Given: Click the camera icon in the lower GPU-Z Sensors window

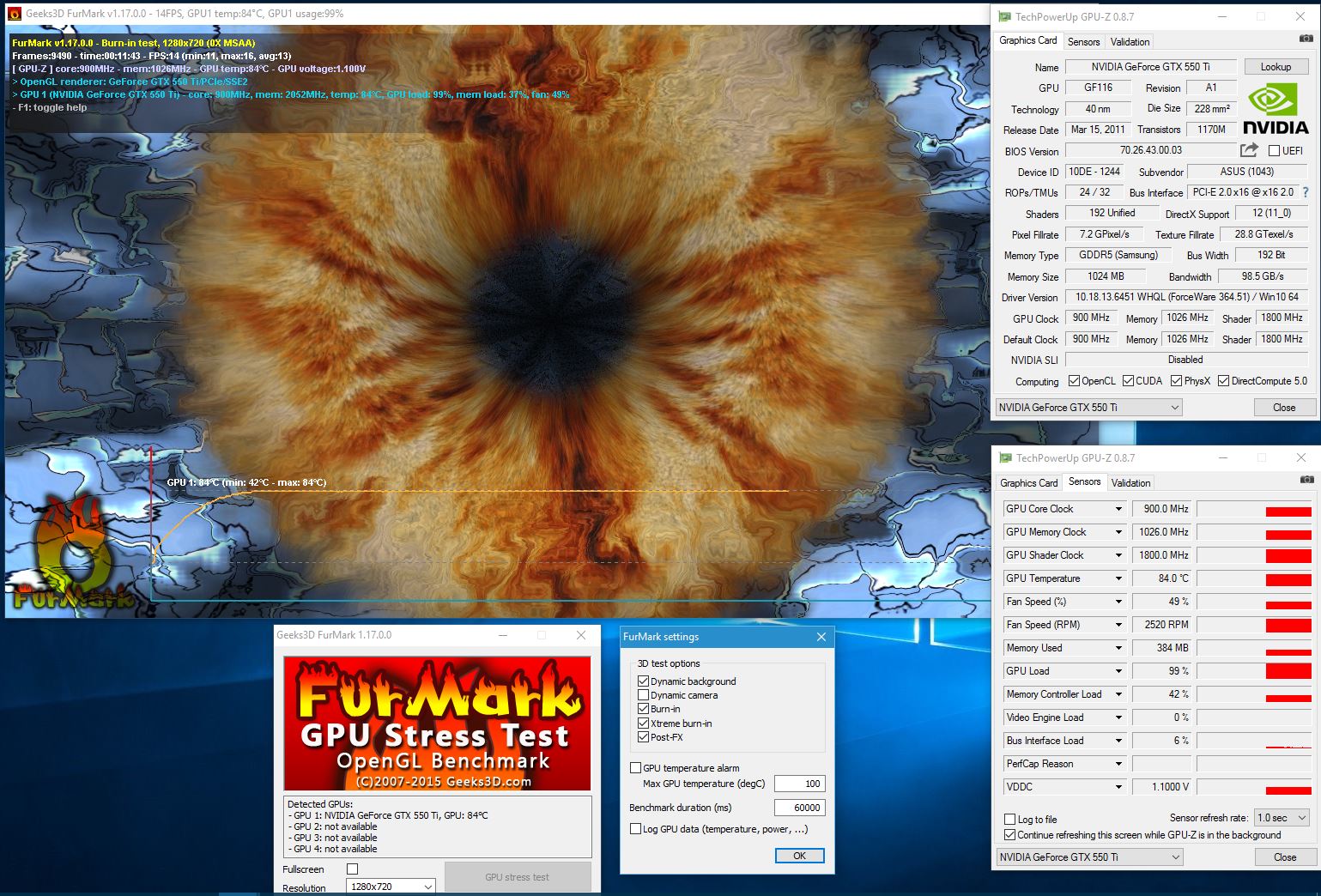Looking at the screenshot, I should click(1306, 480).
